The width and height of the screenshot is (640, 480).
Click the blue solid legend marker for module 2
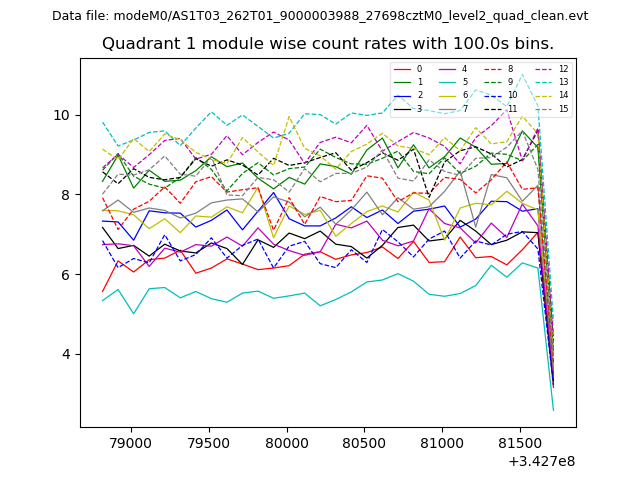(402, 95)
